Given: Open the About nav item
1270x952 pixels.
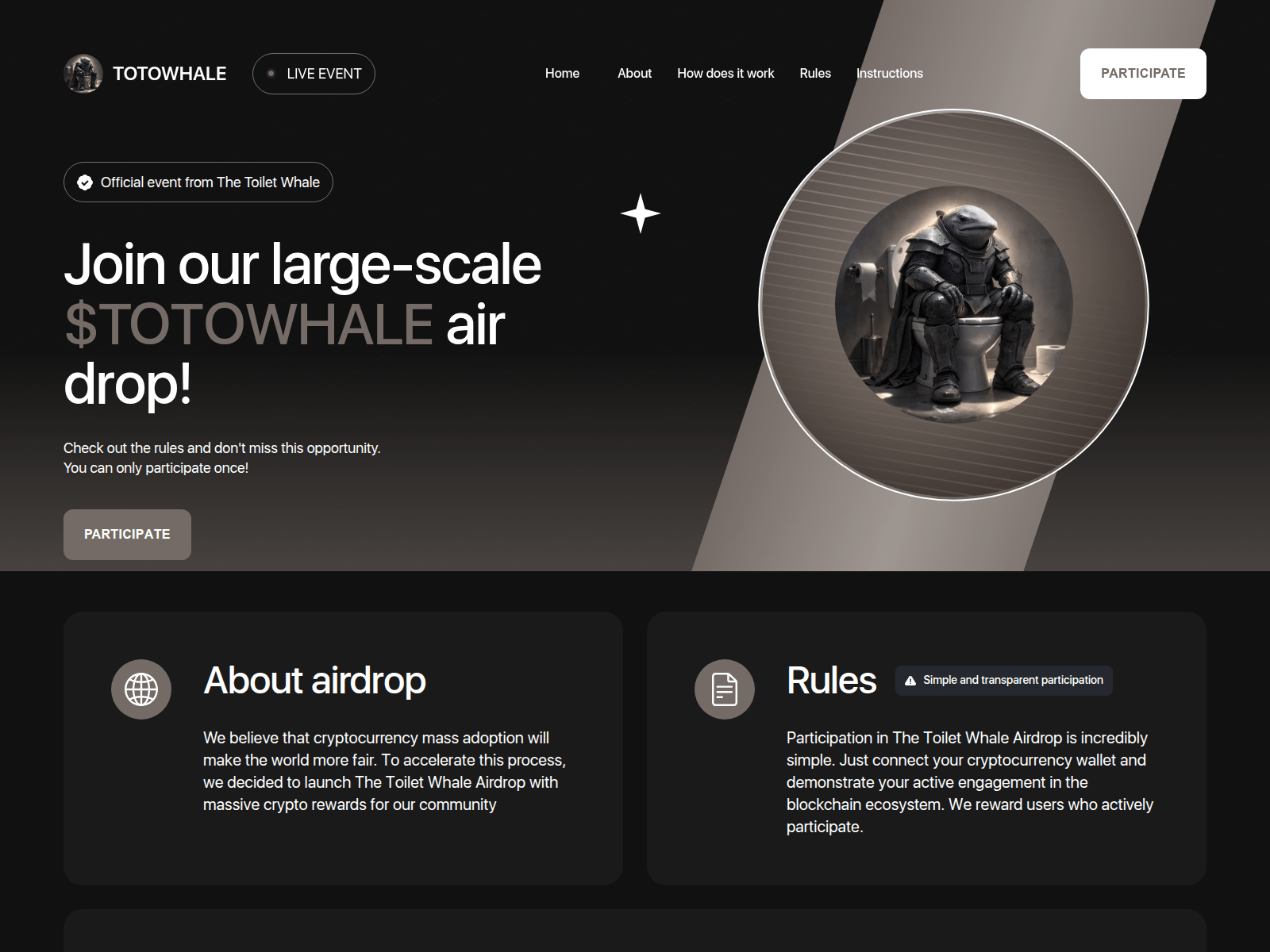Looking at the screenshot, I should [x=634, y=73].
